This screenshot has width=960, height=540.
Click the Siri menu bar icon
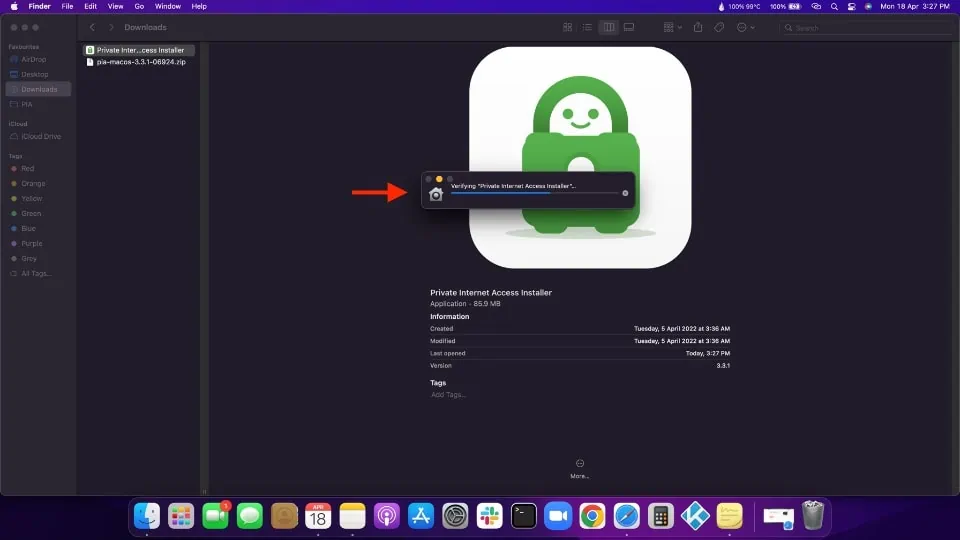point(868,6)
